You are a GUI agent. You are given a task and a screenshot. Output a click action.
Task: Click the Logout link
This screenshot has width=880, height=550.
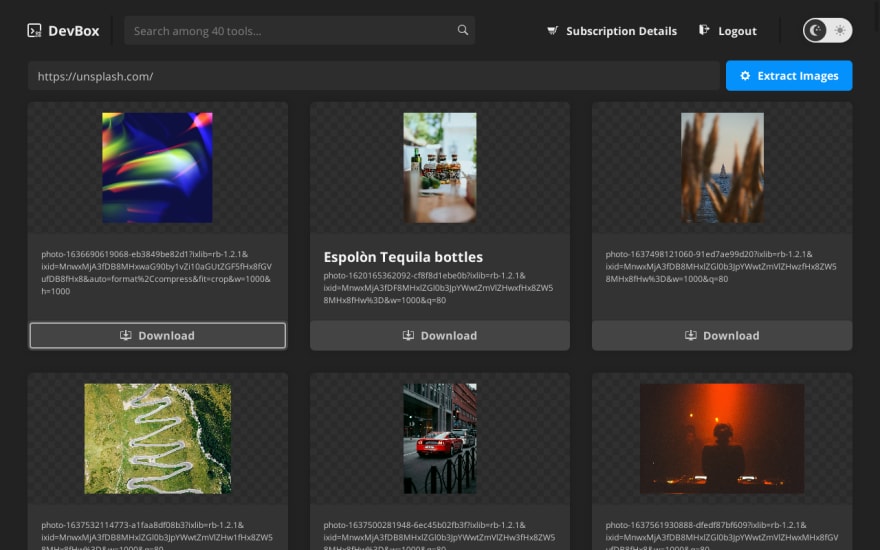(737, 31)
